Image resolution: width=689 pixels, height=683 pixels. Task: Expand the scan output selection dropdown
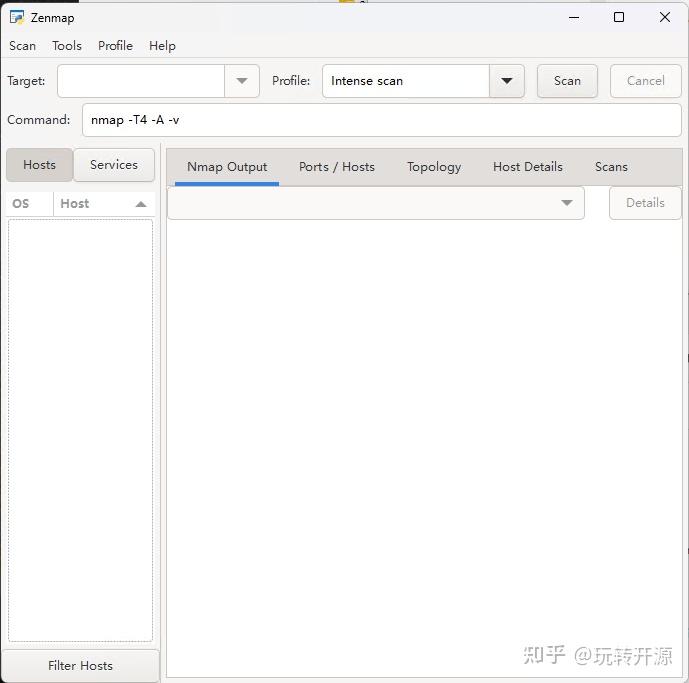pos(376,203)
